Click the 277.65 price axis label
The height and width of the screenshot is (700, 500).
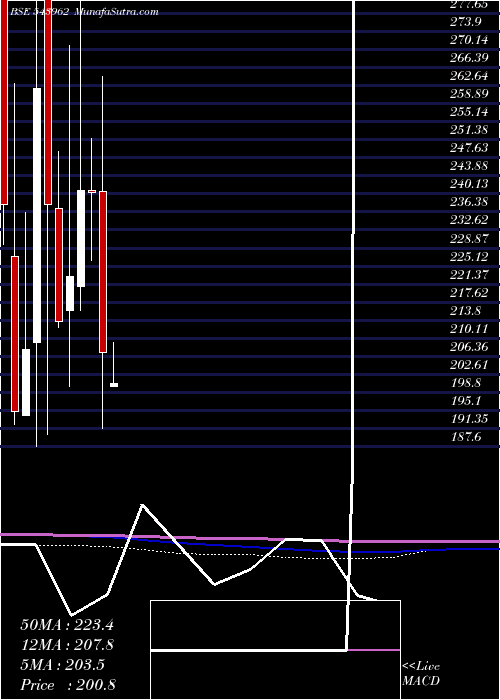469,4
